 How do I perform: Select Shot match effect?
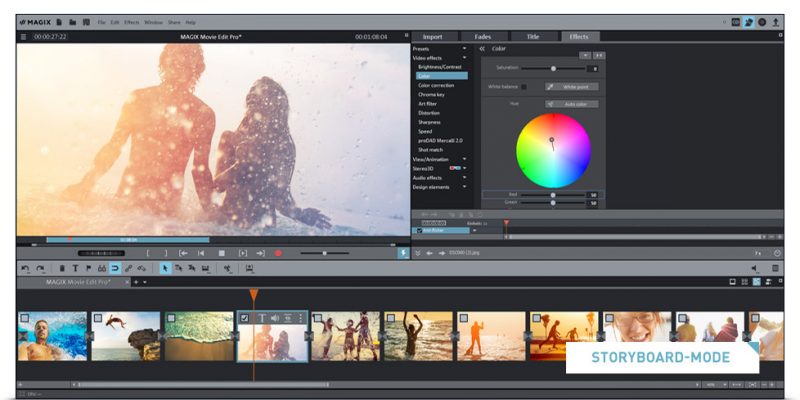(431, 149)
